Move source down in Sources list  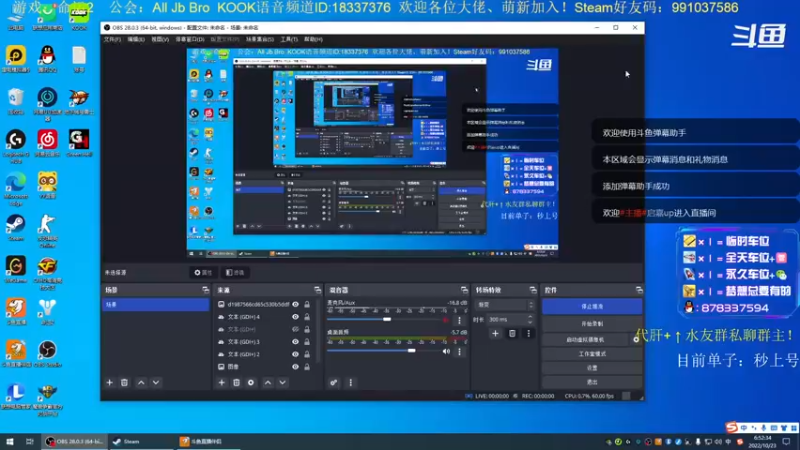point(283,383)
